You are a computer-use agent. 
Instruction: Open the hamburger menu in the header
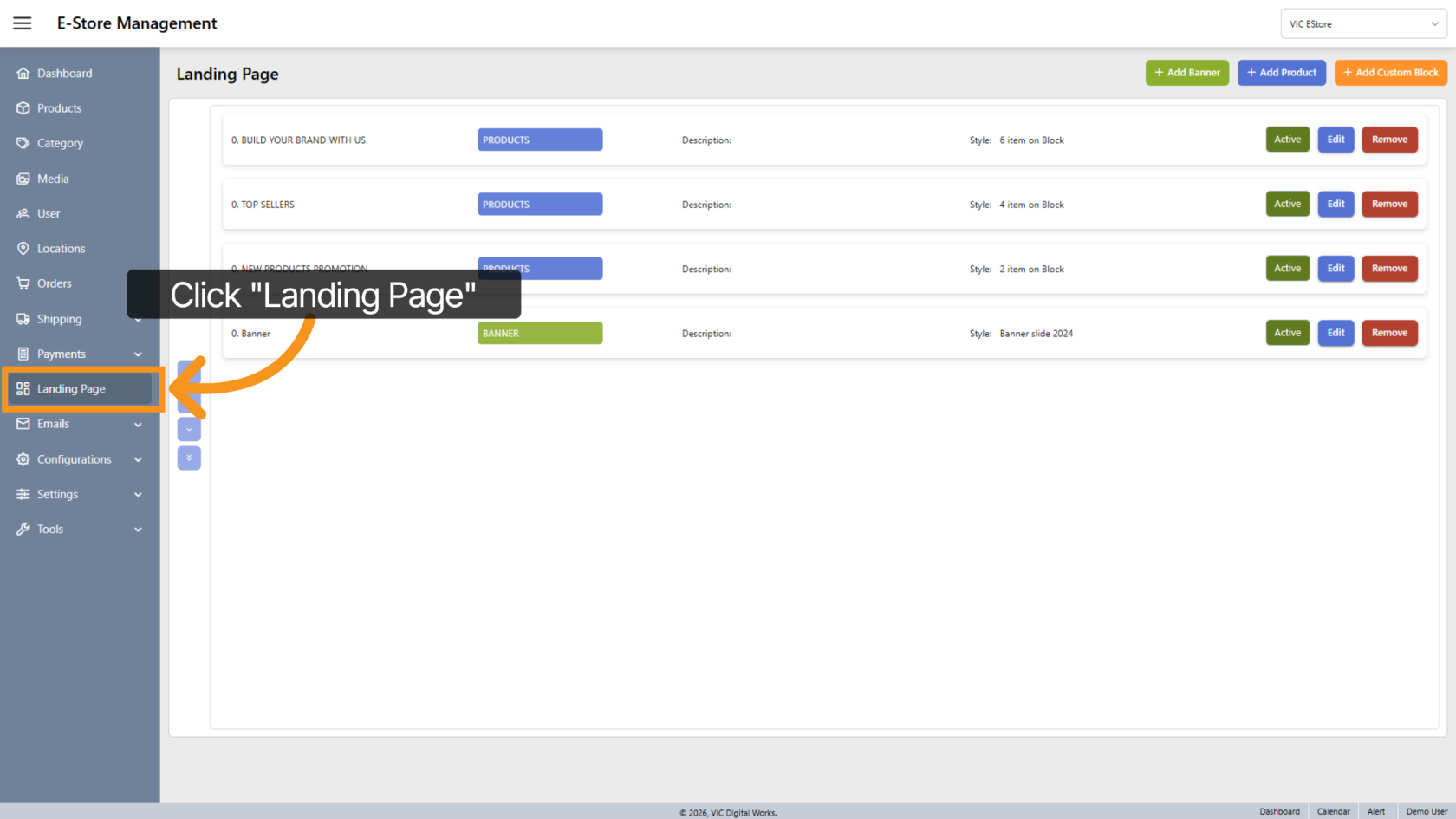pos(23,23)
